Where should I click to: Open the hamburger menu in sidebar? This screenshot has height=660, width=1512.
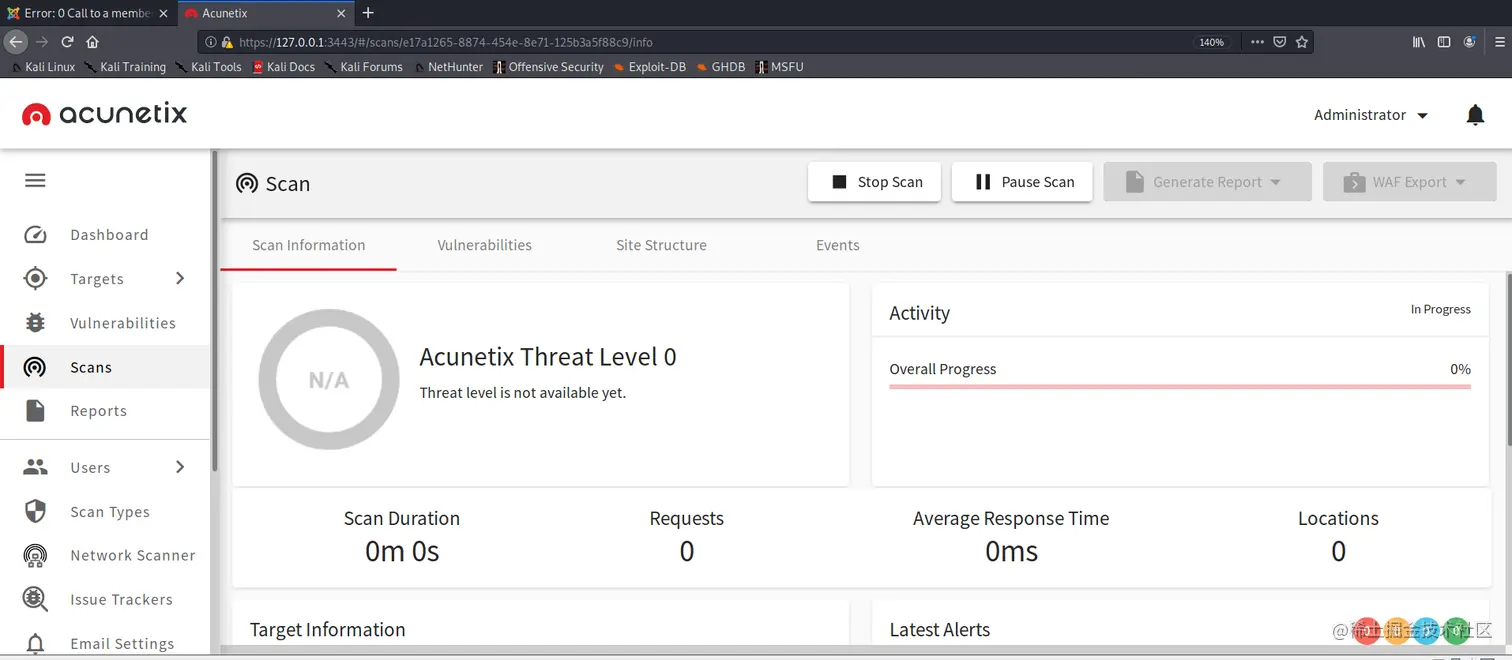point(35,181)
